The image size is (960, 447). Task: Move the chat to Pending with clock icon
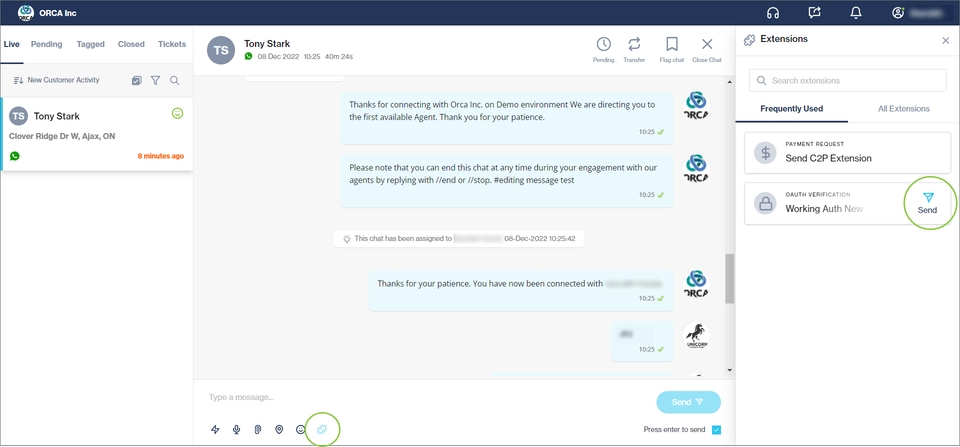(x=604, y=49)
